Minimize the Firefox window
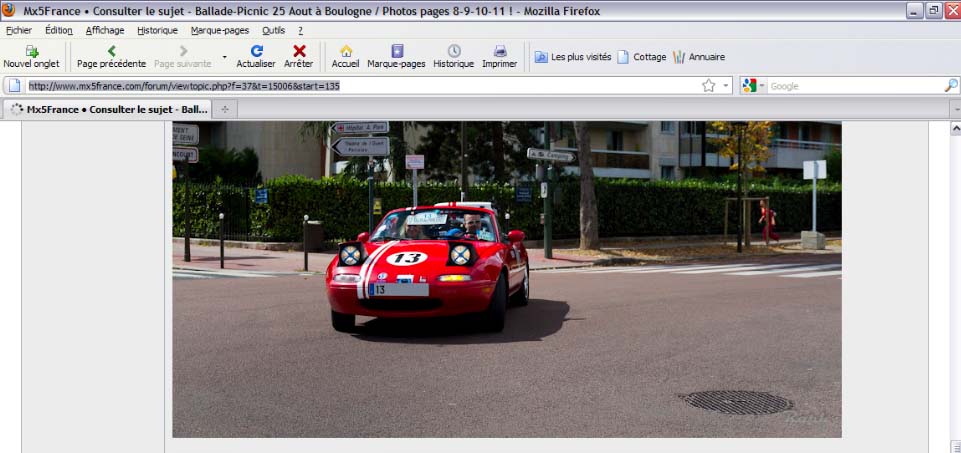This screenshot has height=453, width=961. pyautogui.click(x=914, y=10)
